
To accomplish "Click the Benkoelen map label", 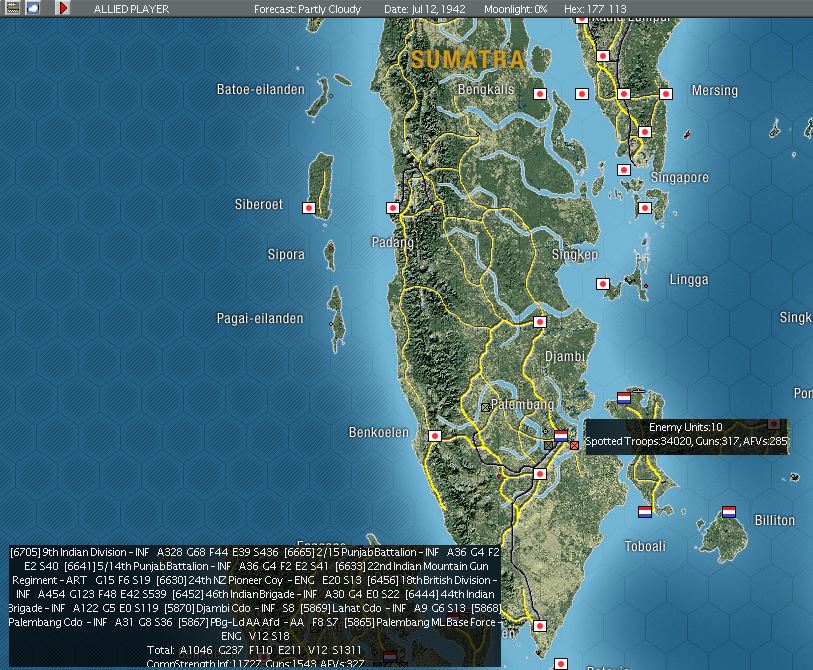I will coord(379,432).
